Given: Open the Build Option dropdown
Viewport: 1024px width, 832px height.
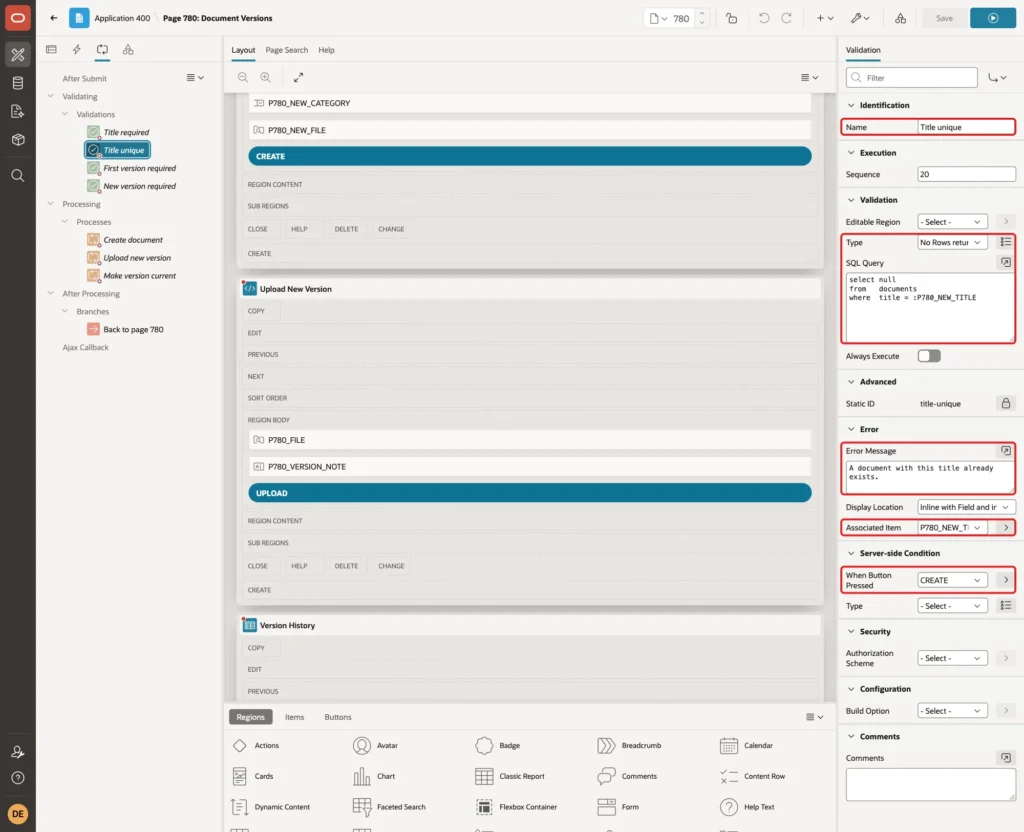Looking at the screenshot, I should pyautogui.click(x=951, y=711).
